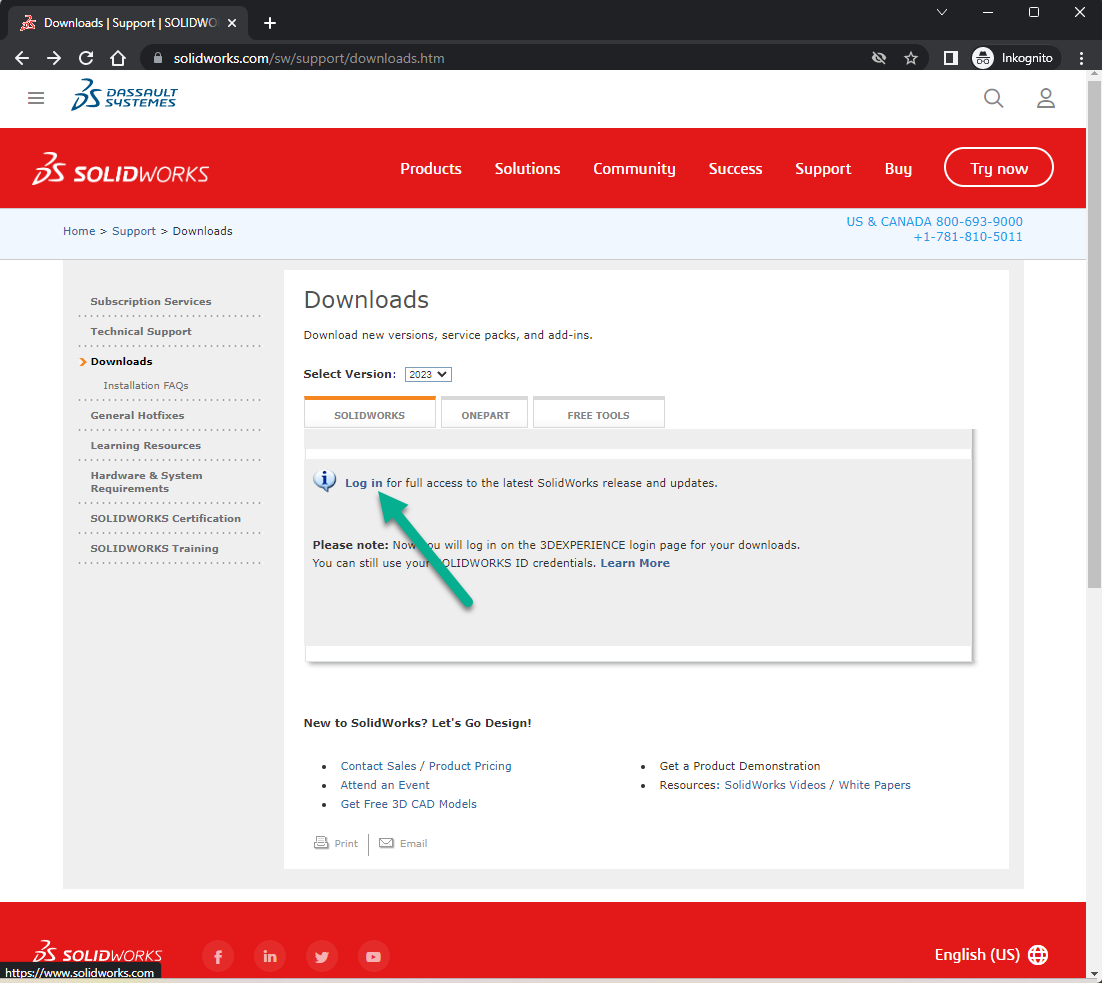
Task: Open Chrome three-dot menu
Action: pos(1081,58)
